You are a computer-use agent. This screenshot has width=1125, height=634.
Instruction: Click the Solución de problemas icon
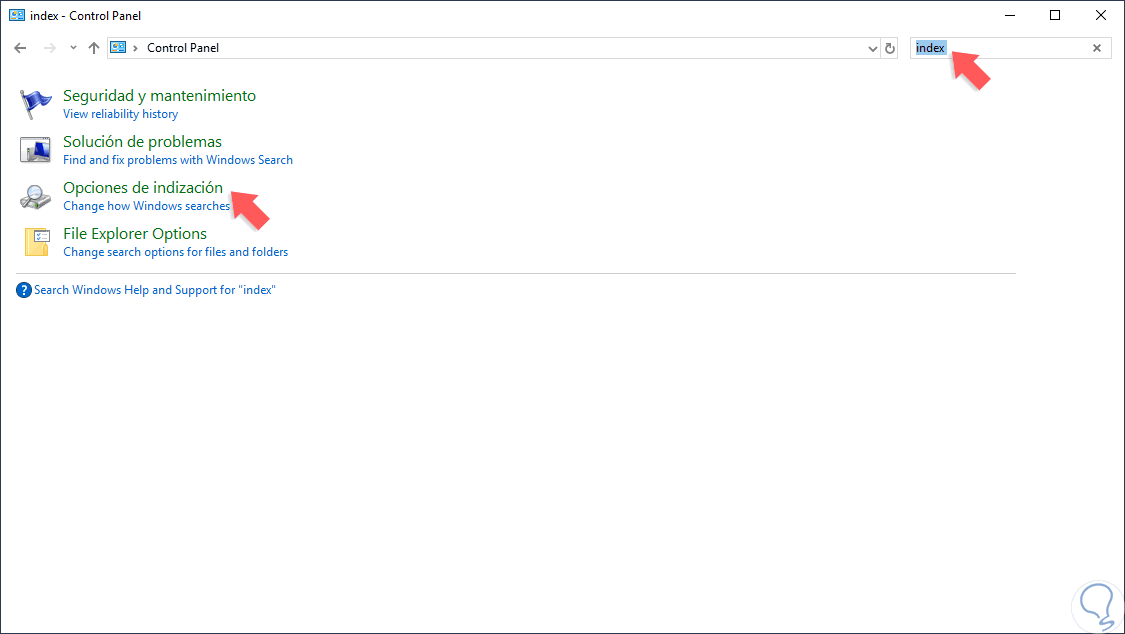[35, 150]
